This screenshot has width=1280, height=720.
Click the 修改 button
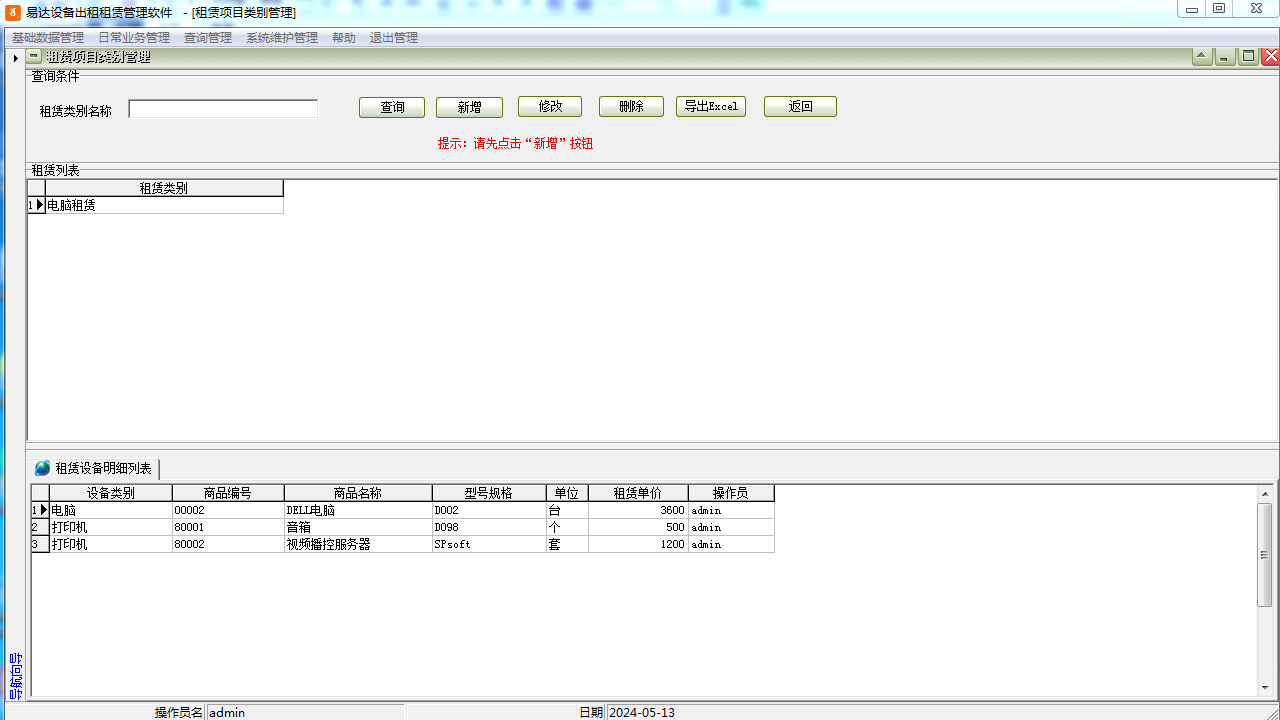[549, 107]
